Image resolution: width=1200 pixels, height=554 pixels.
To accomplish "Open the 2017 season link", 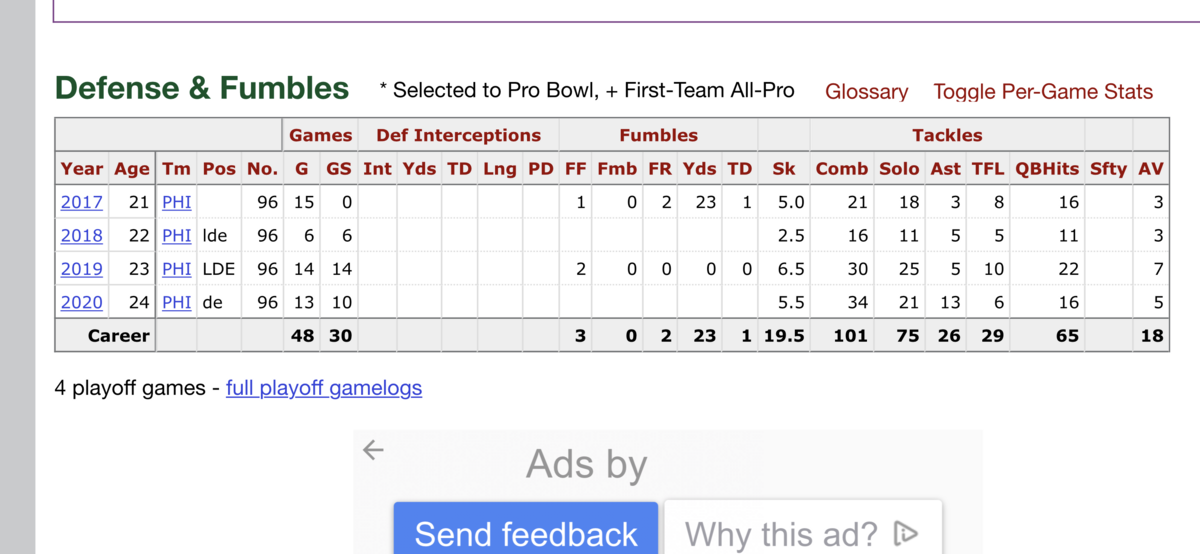I will click(x=81, y=202).
